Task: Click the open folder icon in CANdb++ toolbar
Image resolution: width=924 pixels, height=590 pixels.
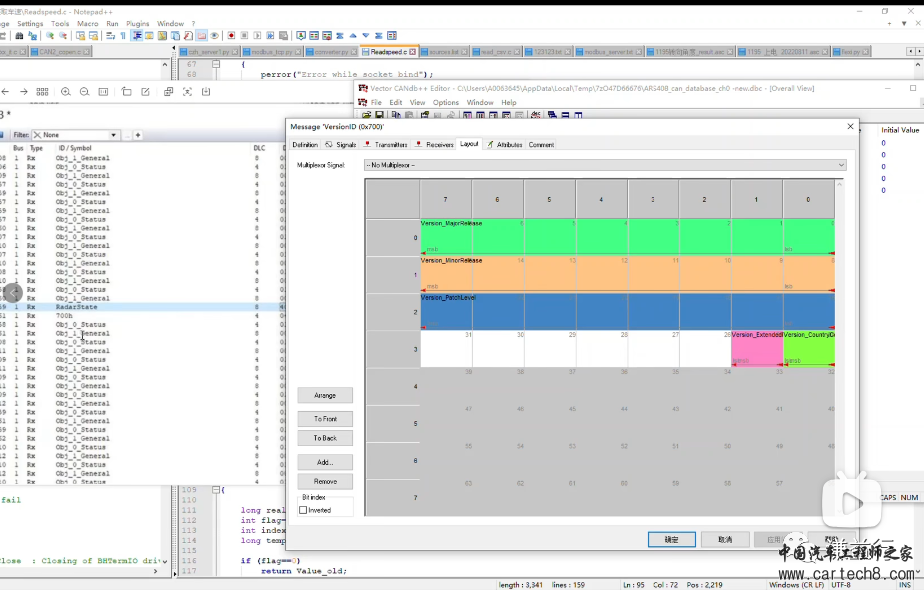Action: click(x=367, y=115)
